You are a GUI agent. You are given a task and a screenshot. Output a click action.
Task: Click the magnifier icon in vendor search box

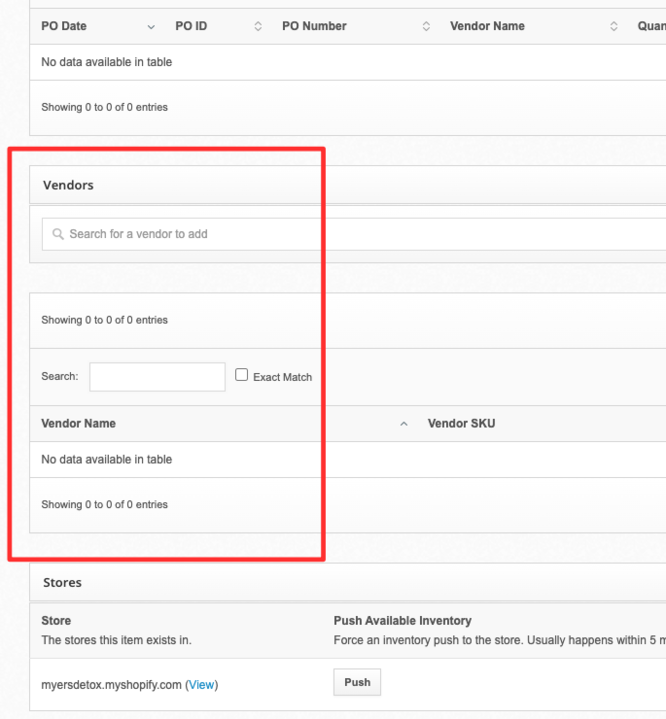coord(58,234)
